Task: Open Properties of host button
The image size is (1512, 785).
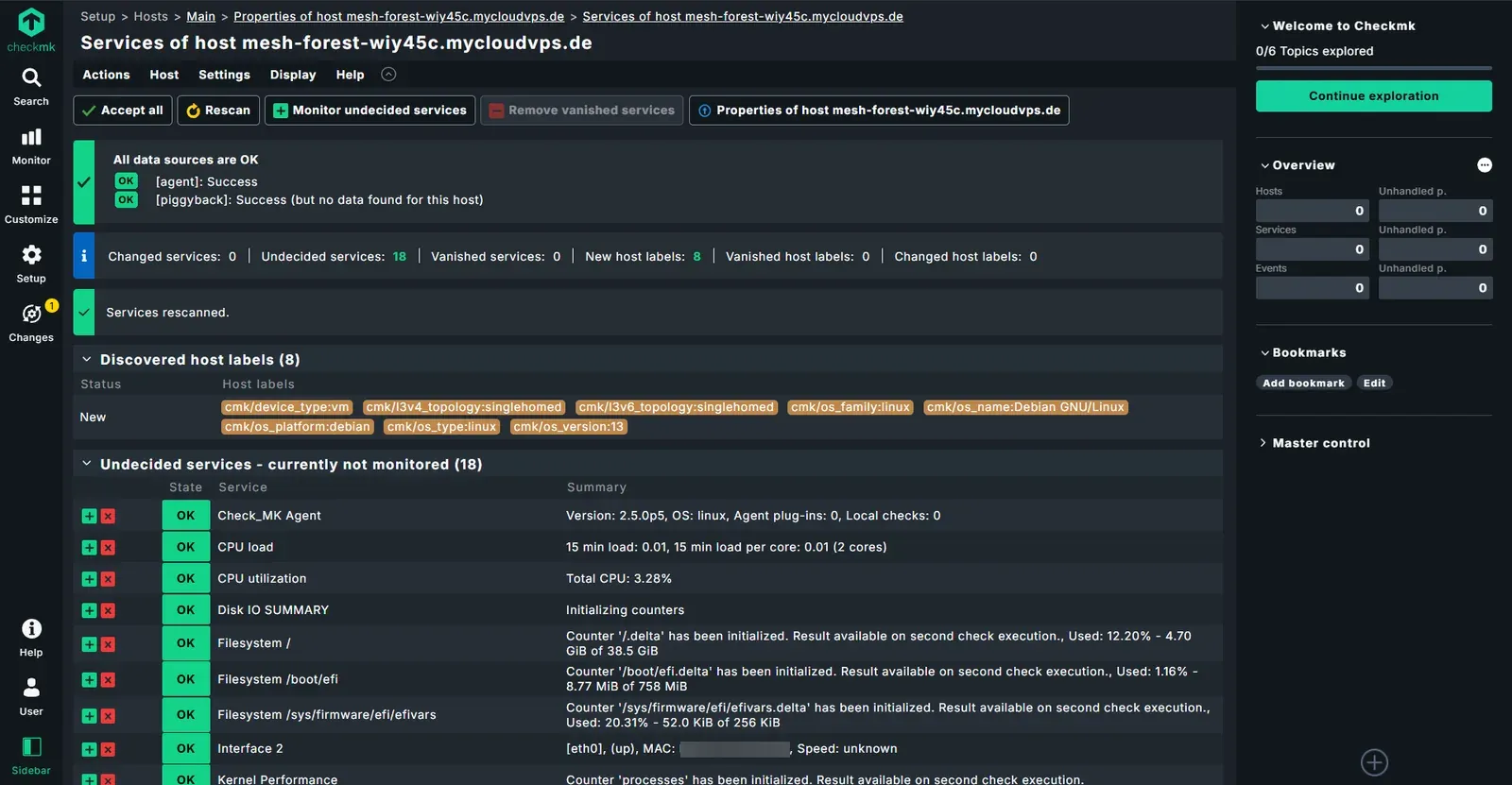Action: 879,111
